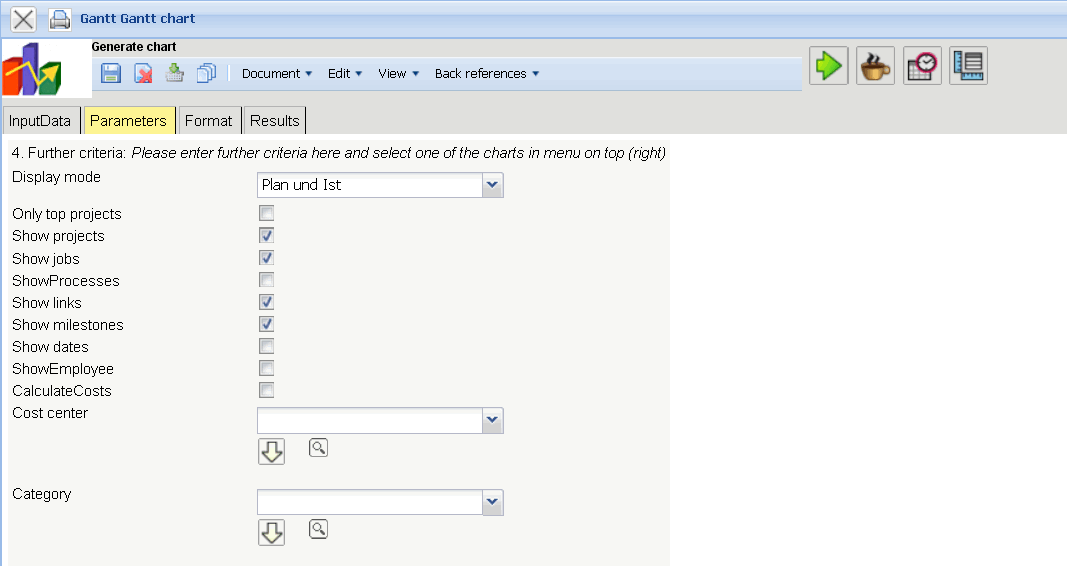1067x566 pixels.
Task: Click the printer icon in the title bar
Action: point(60,19)
